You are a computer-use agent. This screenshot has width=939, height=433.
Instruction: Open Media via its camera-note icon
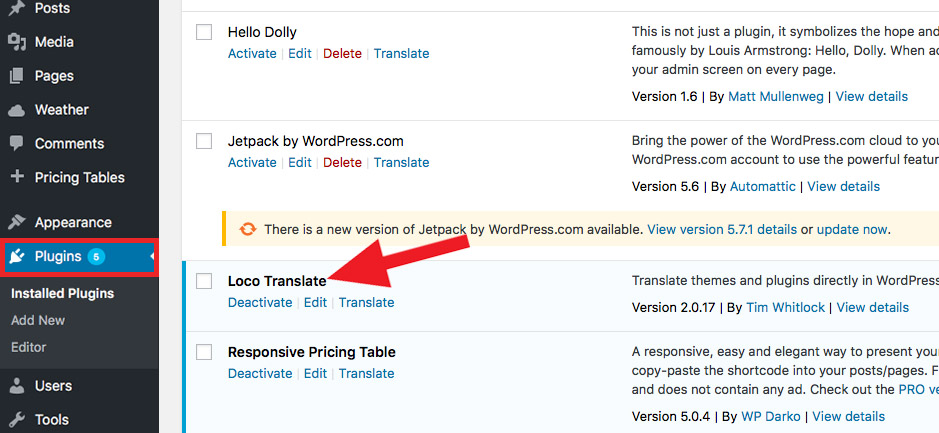[17, 42]
